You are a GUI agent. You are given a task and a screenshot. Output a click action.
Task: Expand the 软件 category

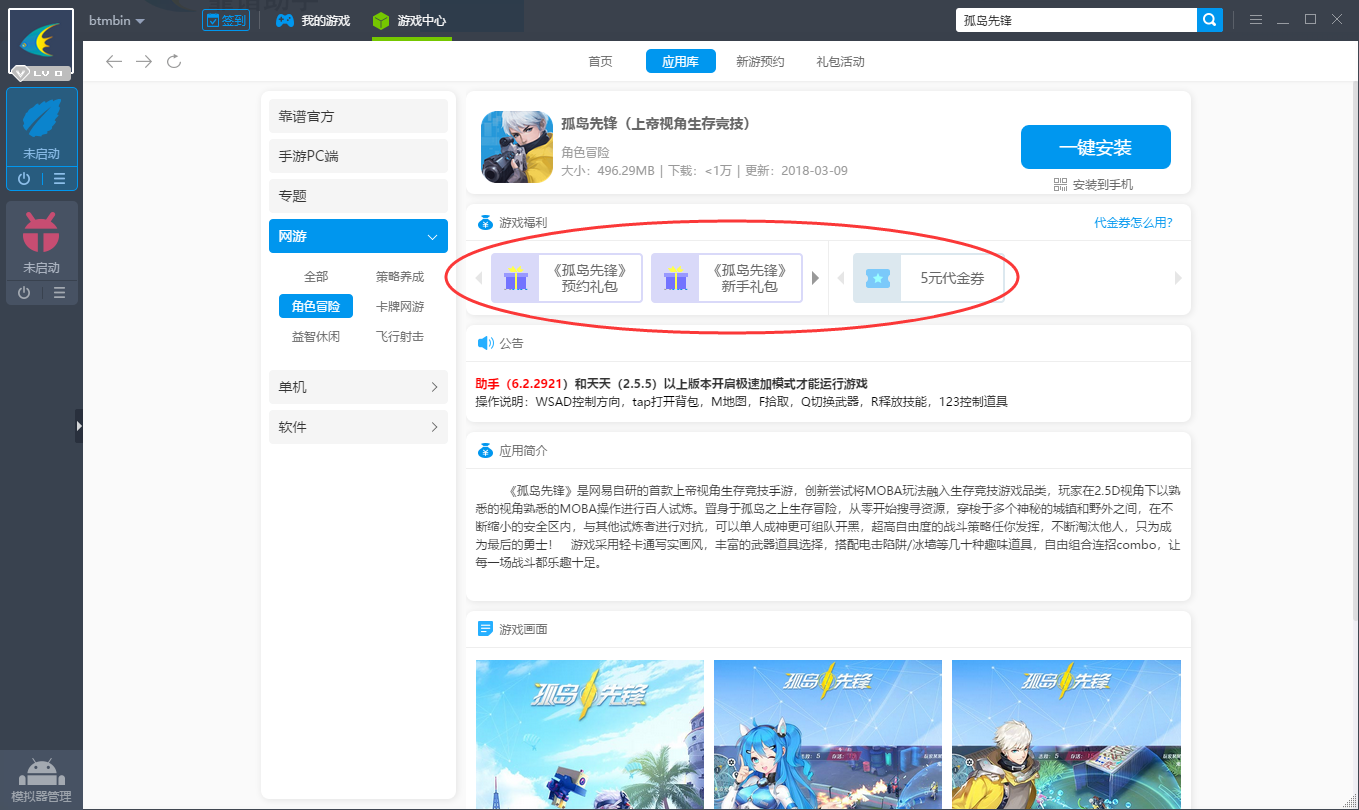pos(358,427)
